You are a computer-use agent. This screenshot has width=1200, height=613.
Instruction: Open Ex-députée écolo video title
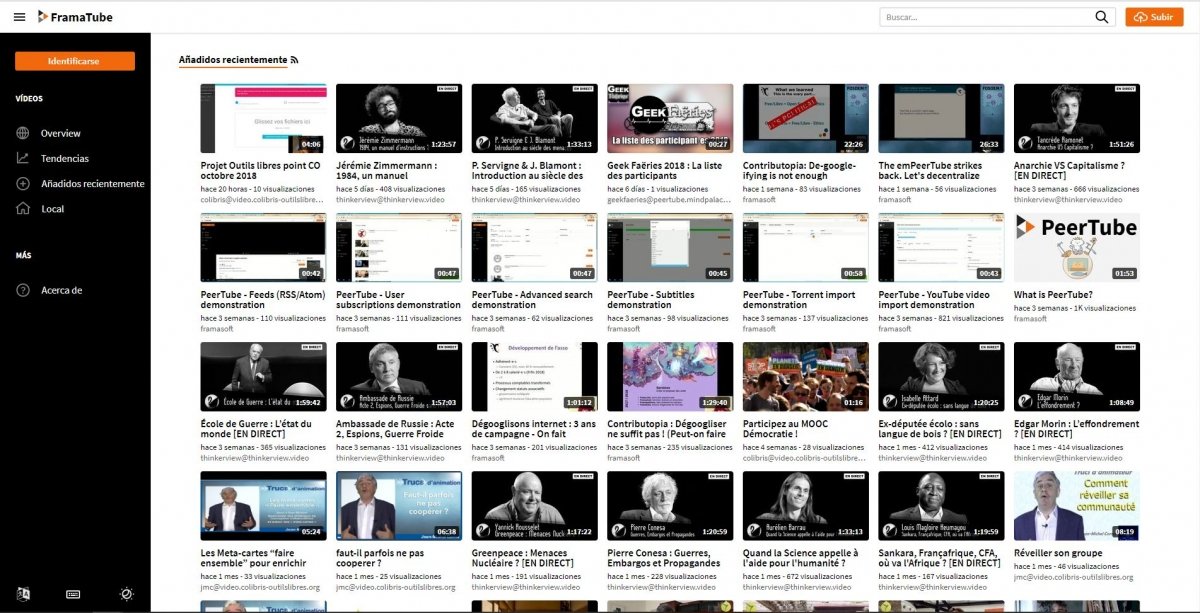pyautogui.click(x=940, y=429)
